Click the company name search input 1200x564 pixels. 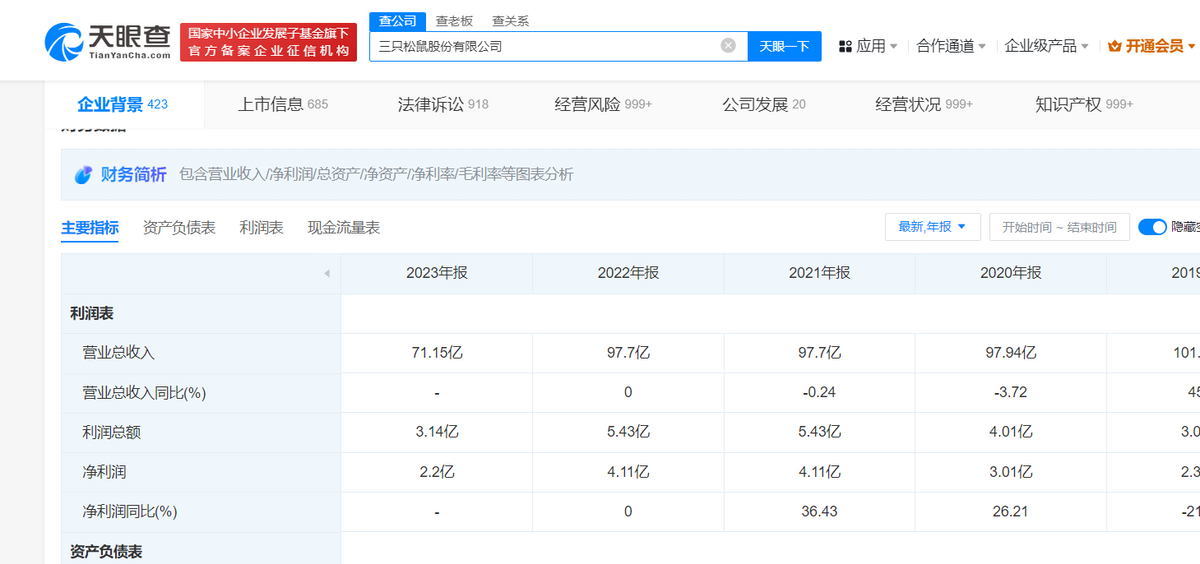pyautogui.click(x=545, y=46)
